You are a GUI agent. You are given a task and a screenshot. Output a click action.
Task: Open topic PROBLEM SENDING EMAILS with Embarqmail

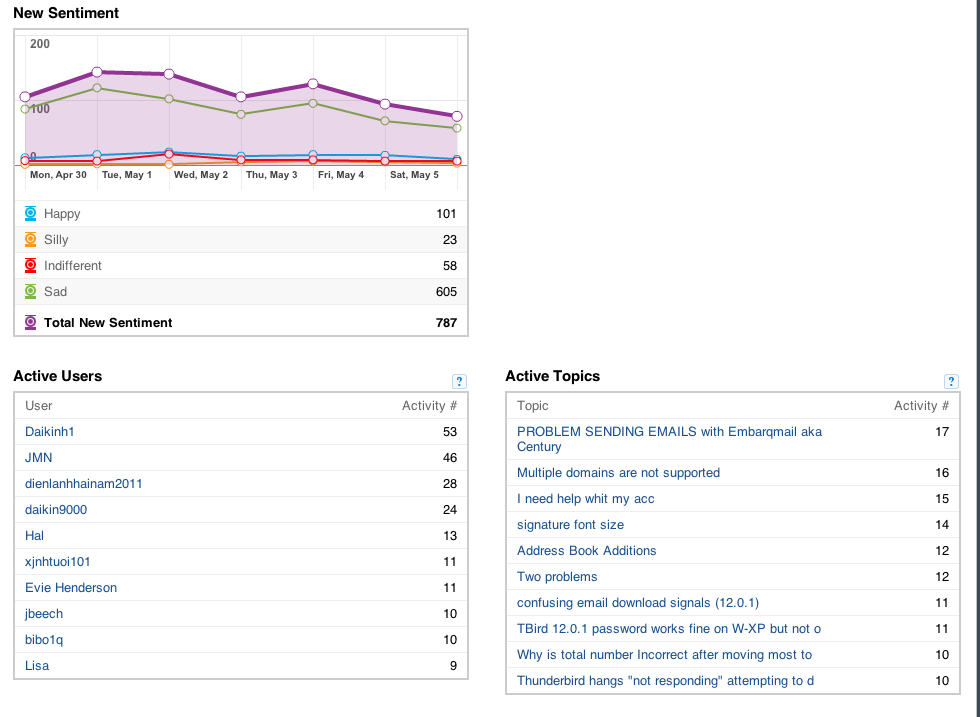pyautogui.click(x=669, y=439)
